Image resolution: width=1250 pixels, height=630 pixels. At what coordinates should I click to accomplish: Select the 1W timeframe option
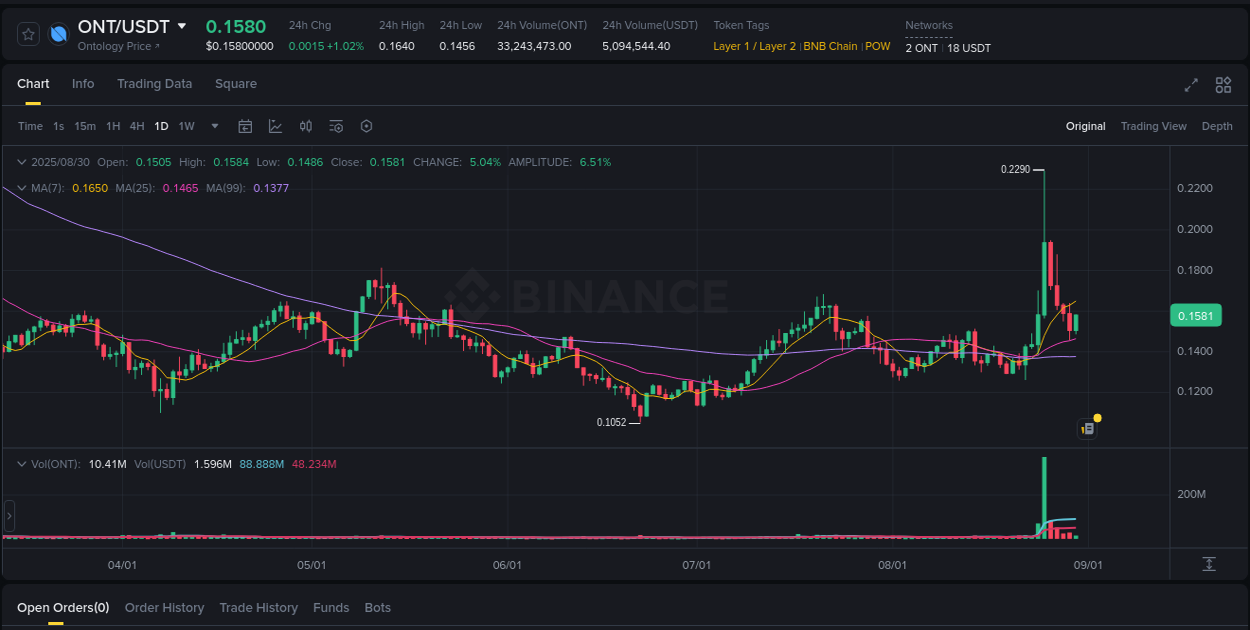click(x=186, y=126)
